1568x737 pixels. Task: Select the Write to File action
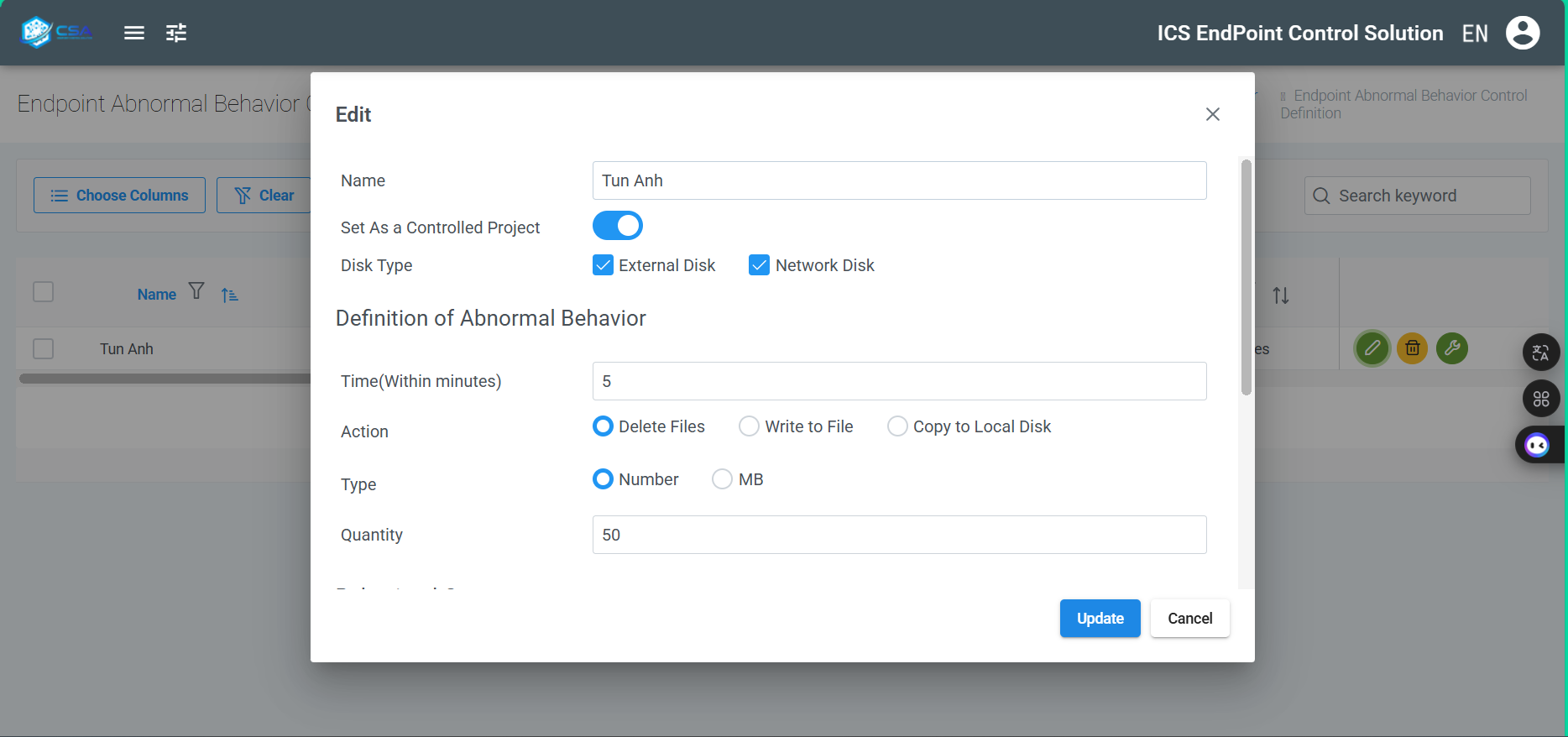(749, 426)
